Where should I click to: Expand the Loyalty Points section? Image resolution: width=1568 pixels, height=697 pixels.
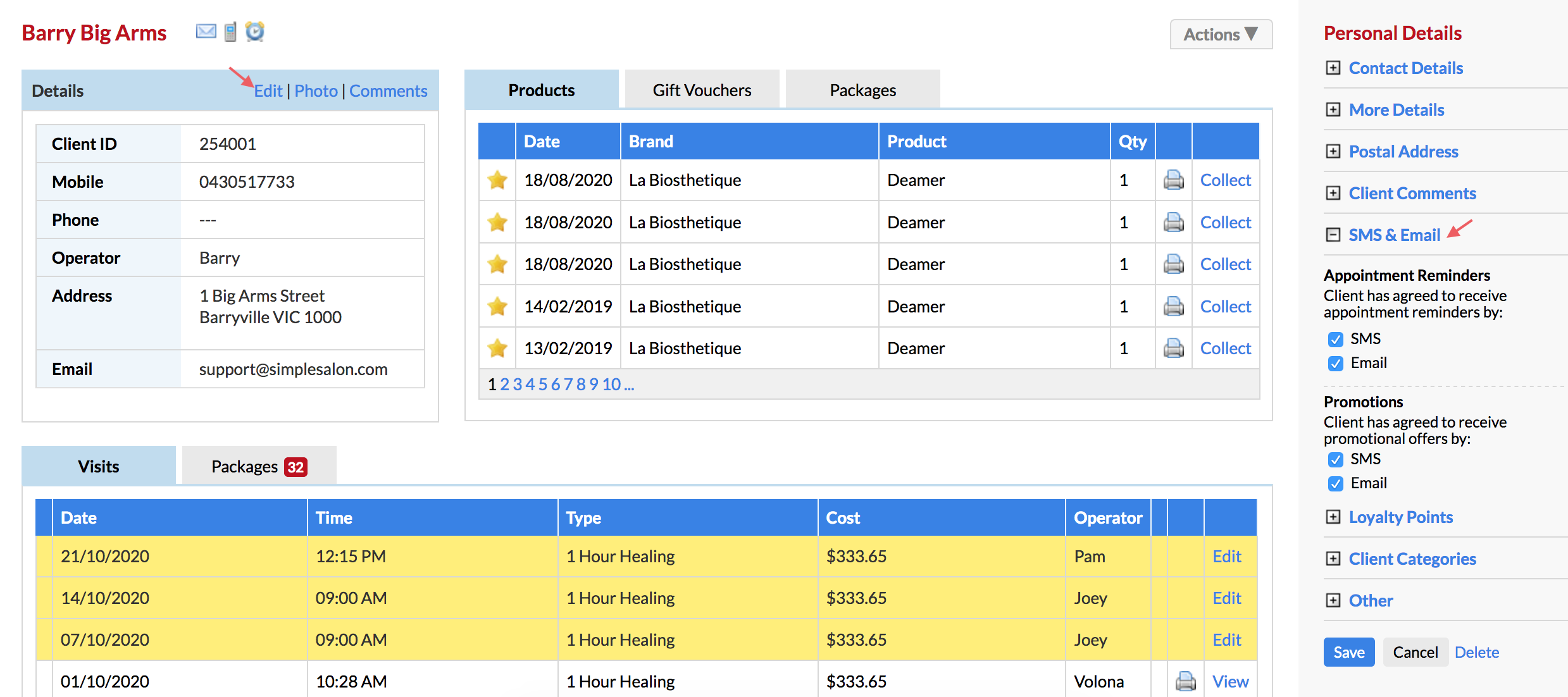point(1400,517)
